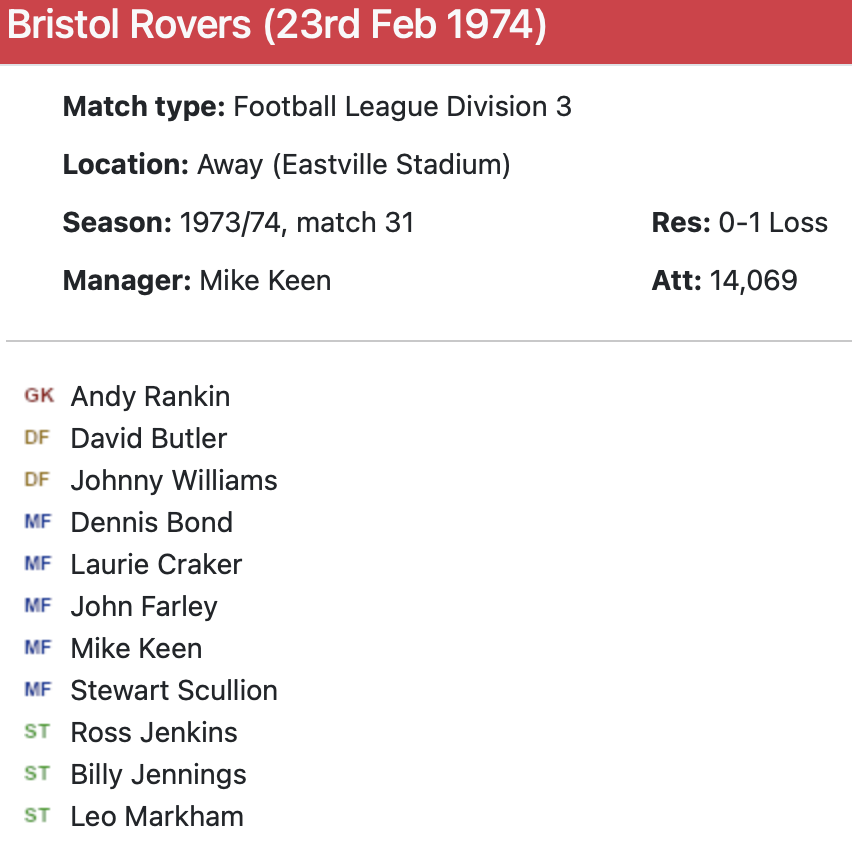Click the MF icon beside Laurie Craker
852x860 pixels.
pos(37,564)
